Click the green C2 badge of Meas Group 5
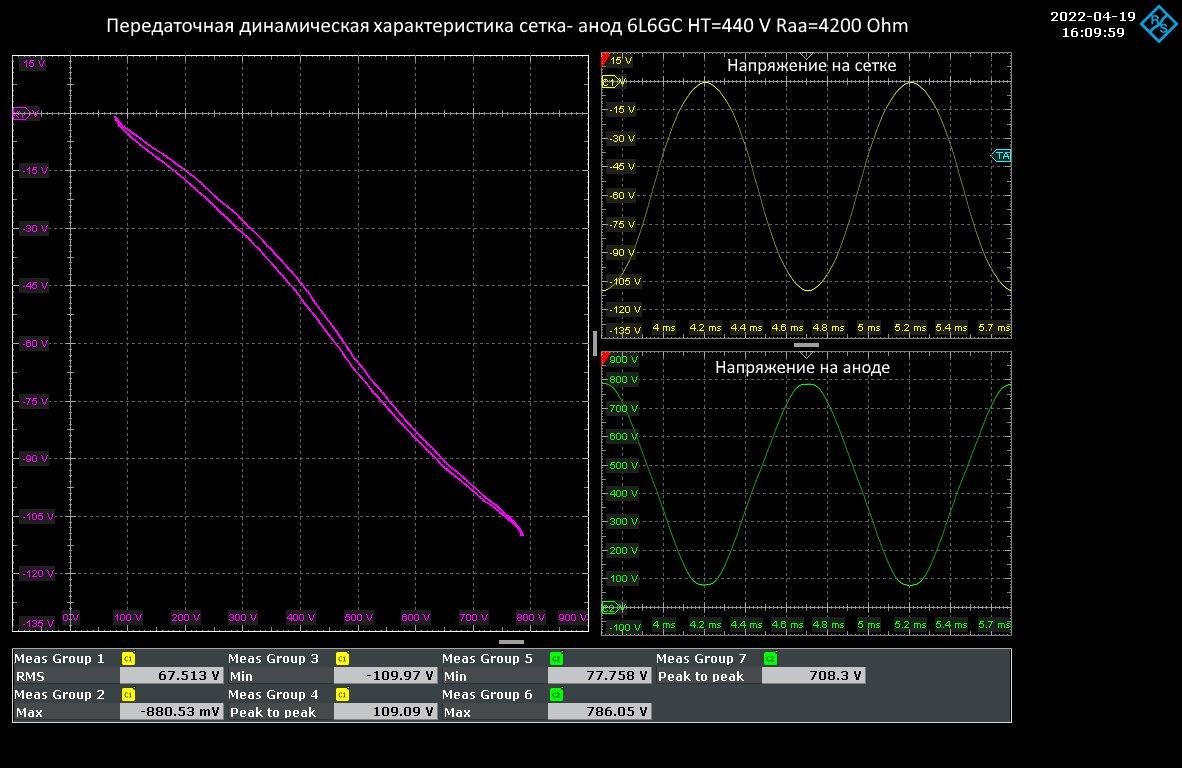This screenshot has height=768, width=1182. tap(556, 659)
